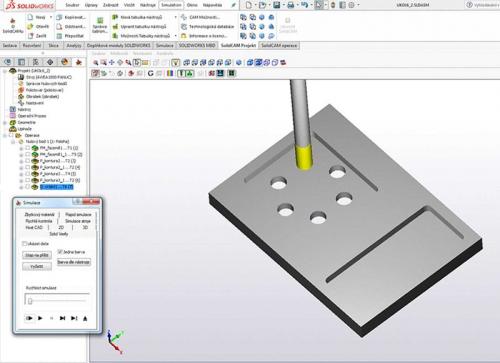500x363 pixels.
Task: Click the zoom magnifier icon above viewport
Action: pyautogui.click(x=96, y=62)
